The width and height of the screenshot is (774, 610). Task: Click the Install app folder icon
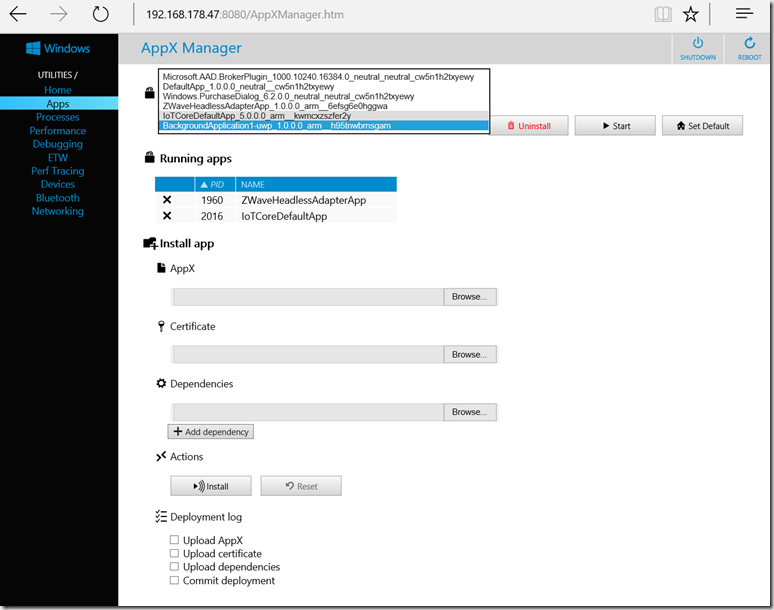[x=150, y=243]
